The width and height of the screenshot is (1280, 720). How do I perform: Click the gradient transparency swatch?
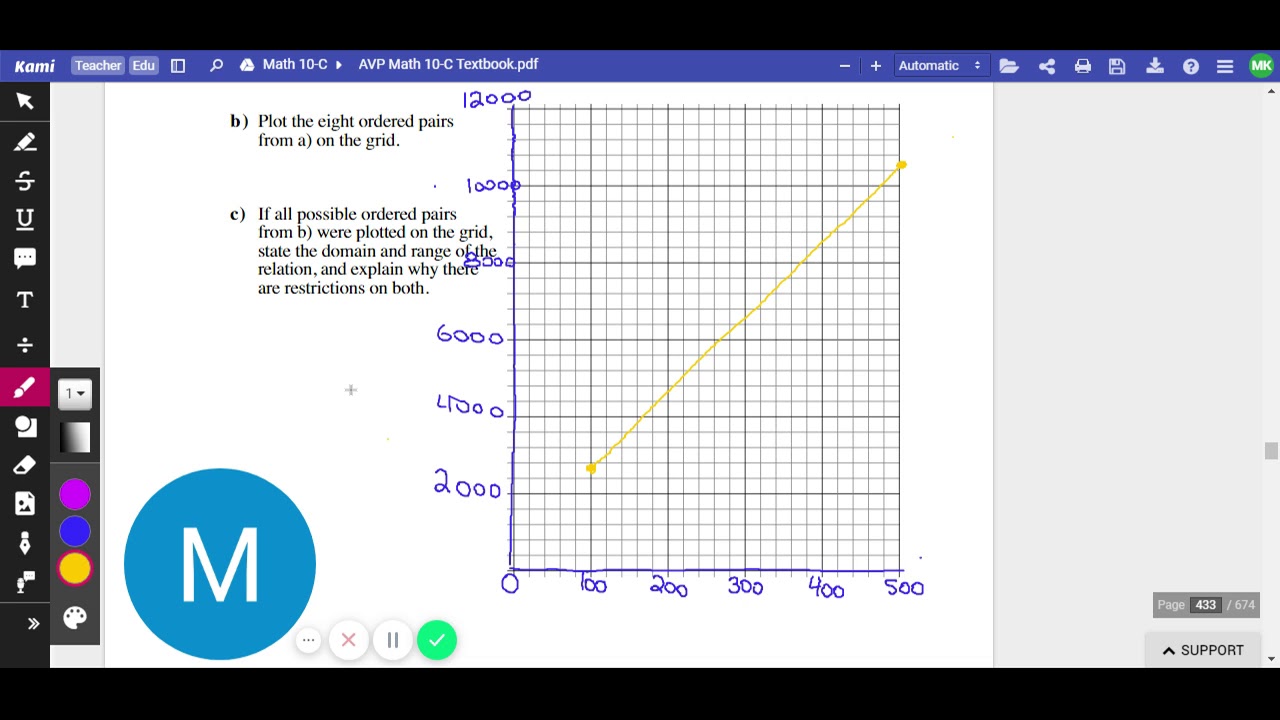tap(75, 437)
